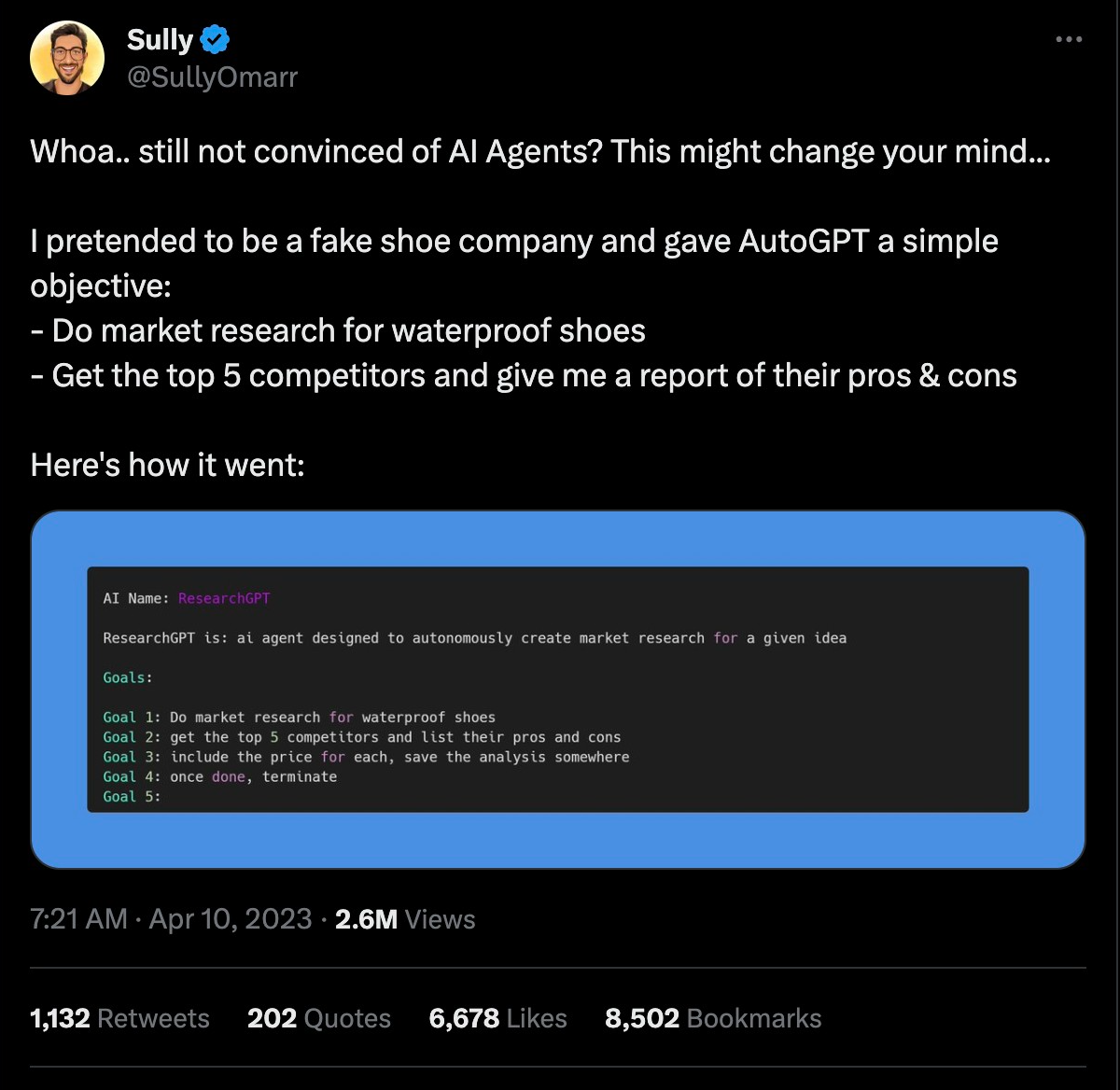1120x1090 pixels.
Task: Click the "Here's how it went:" text
Action: point(168,465)
